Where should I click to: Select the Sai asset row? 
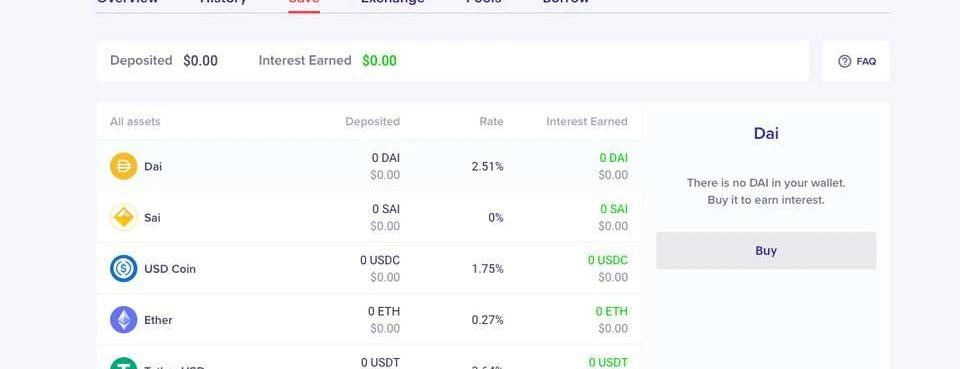(369, 217)
